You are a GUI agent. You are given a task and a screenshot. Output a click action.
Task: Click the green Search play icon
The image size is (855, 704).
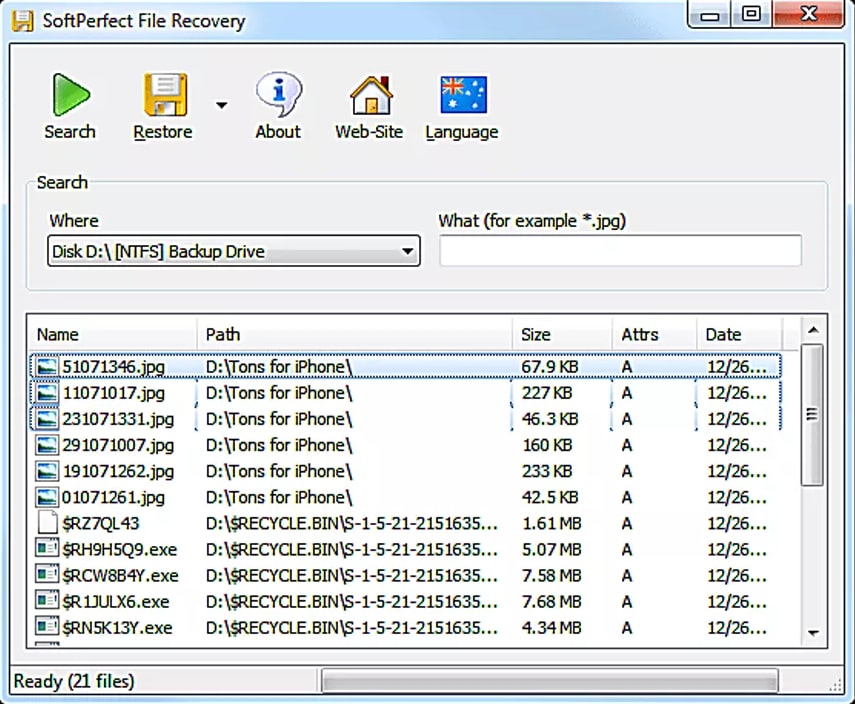(70, 96)
